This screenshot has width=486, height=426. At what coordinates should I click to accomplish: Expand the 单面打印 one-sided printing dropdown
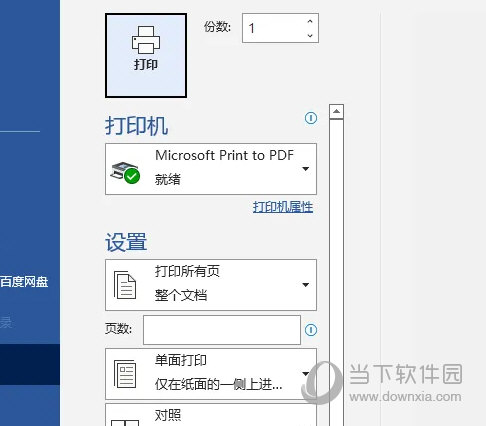[x=211, y=374]
